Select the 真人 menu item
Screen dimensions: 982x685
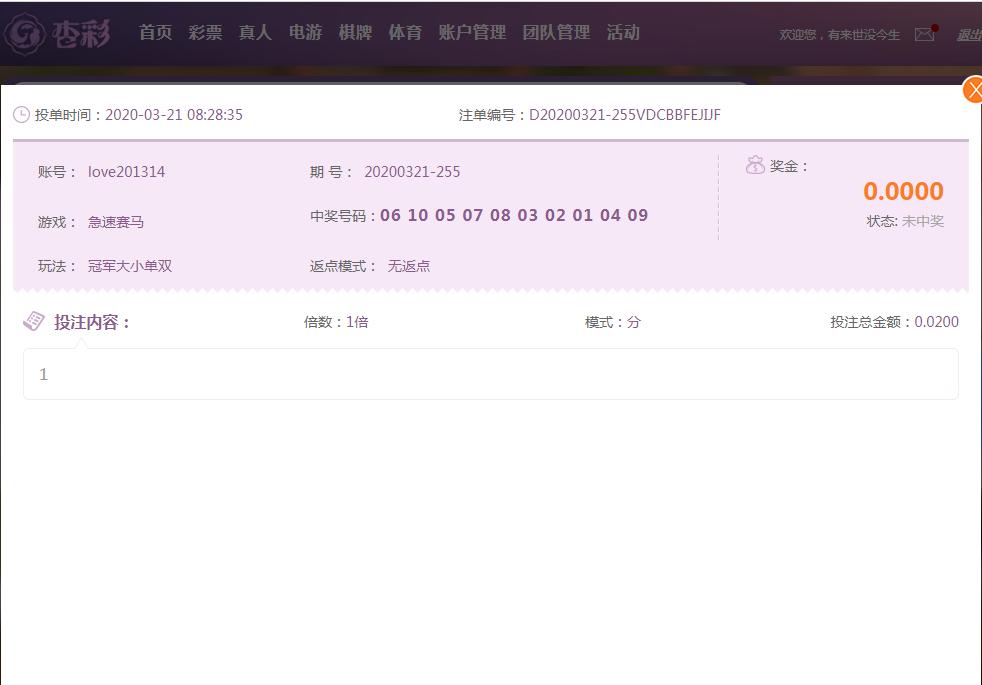255,33
